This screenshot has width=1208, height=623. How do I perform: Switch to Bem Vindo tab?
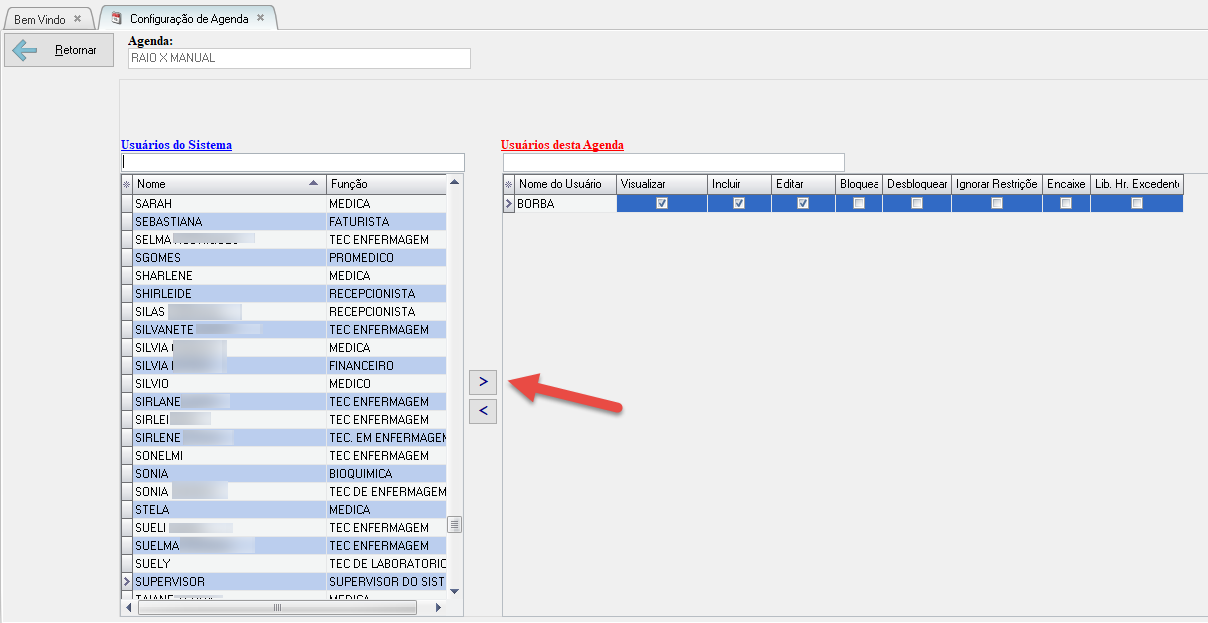coord(40,19)
